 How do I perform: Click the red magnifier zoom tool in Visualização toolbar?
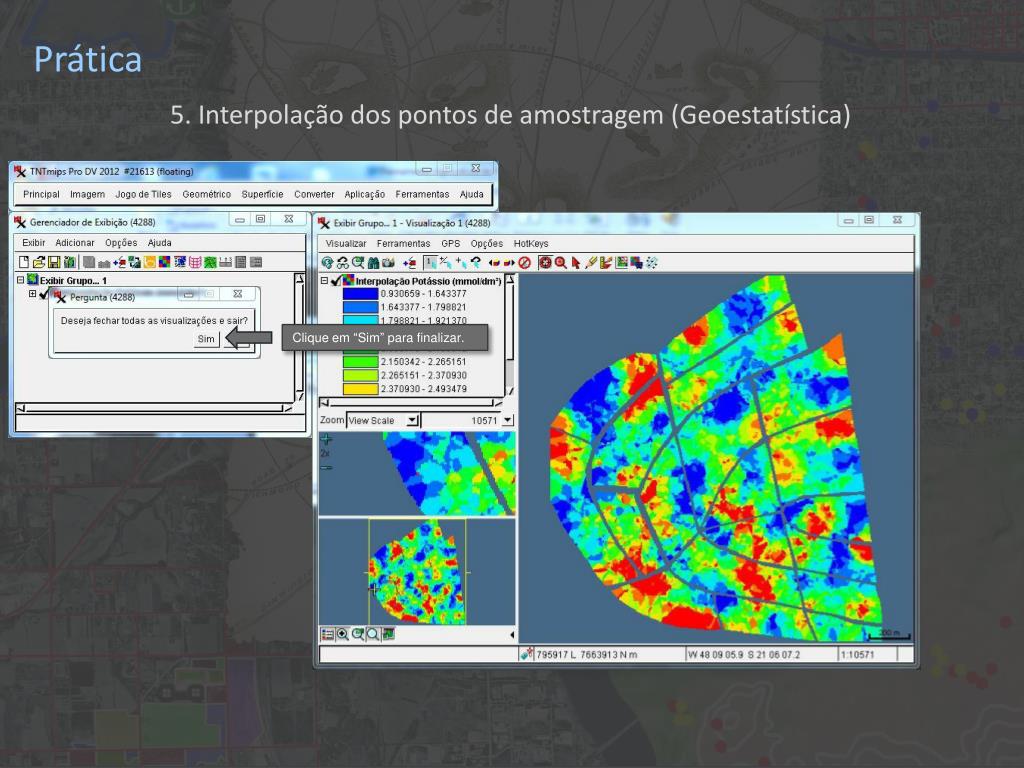[x=561, y=263]
